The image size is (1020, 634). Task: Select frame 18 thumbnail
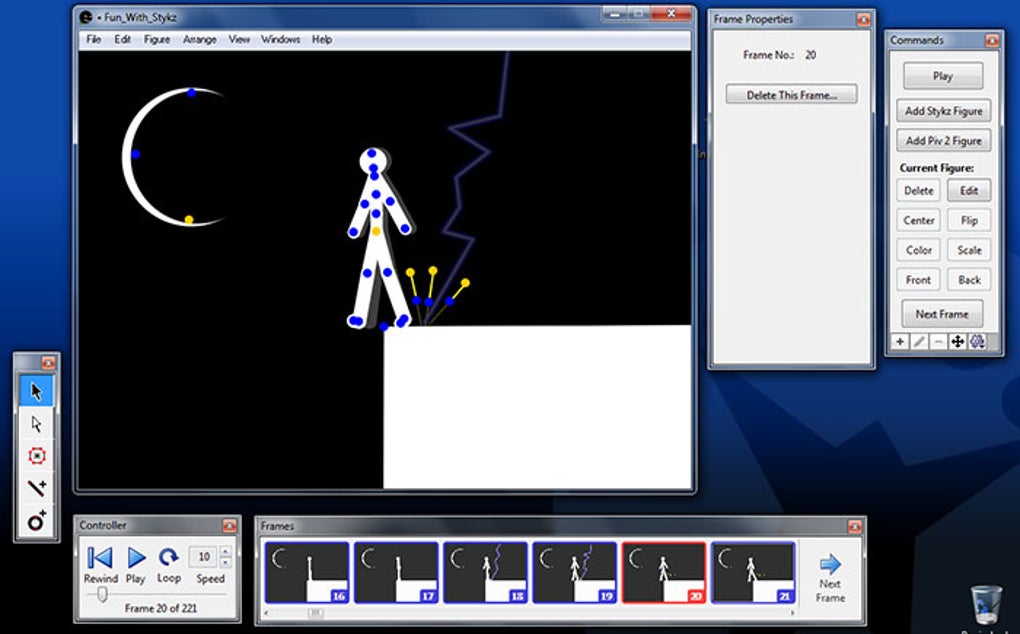pyautogui.click(x=485, y=573)
